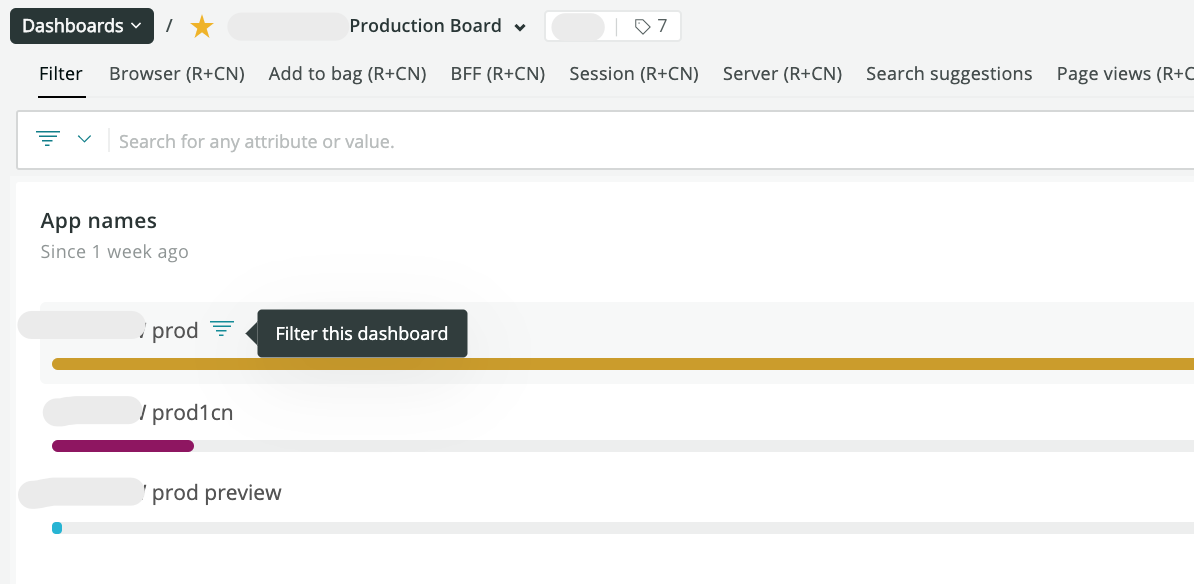Open the Session (R+CN) tab
Screen dimensions: 1194x584
[x=633, y=73]
